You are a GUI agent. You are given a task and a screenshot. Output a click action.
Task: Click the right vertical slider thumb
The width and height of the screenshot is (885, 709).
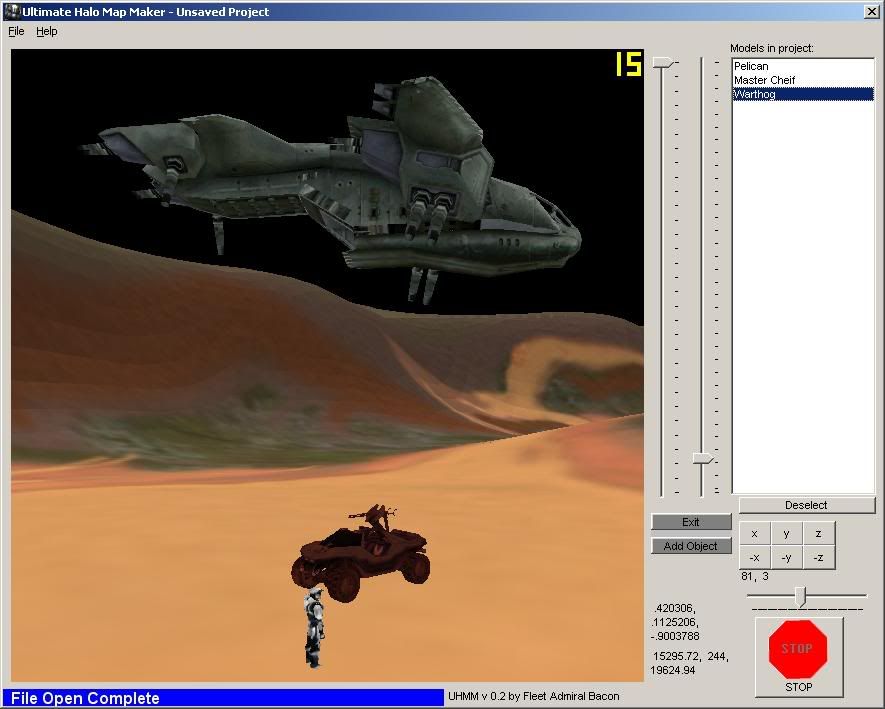pos(703,459)
